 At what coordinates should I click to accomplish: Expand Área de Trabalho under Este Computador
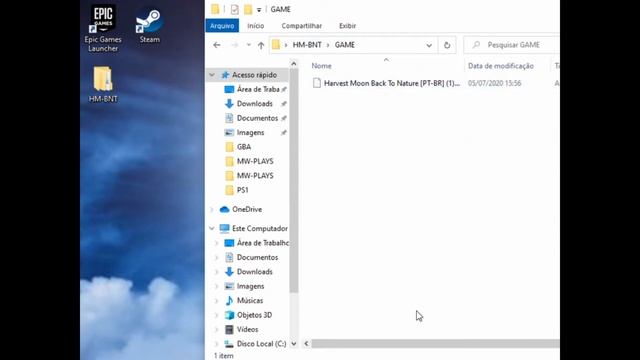[216, 243]
